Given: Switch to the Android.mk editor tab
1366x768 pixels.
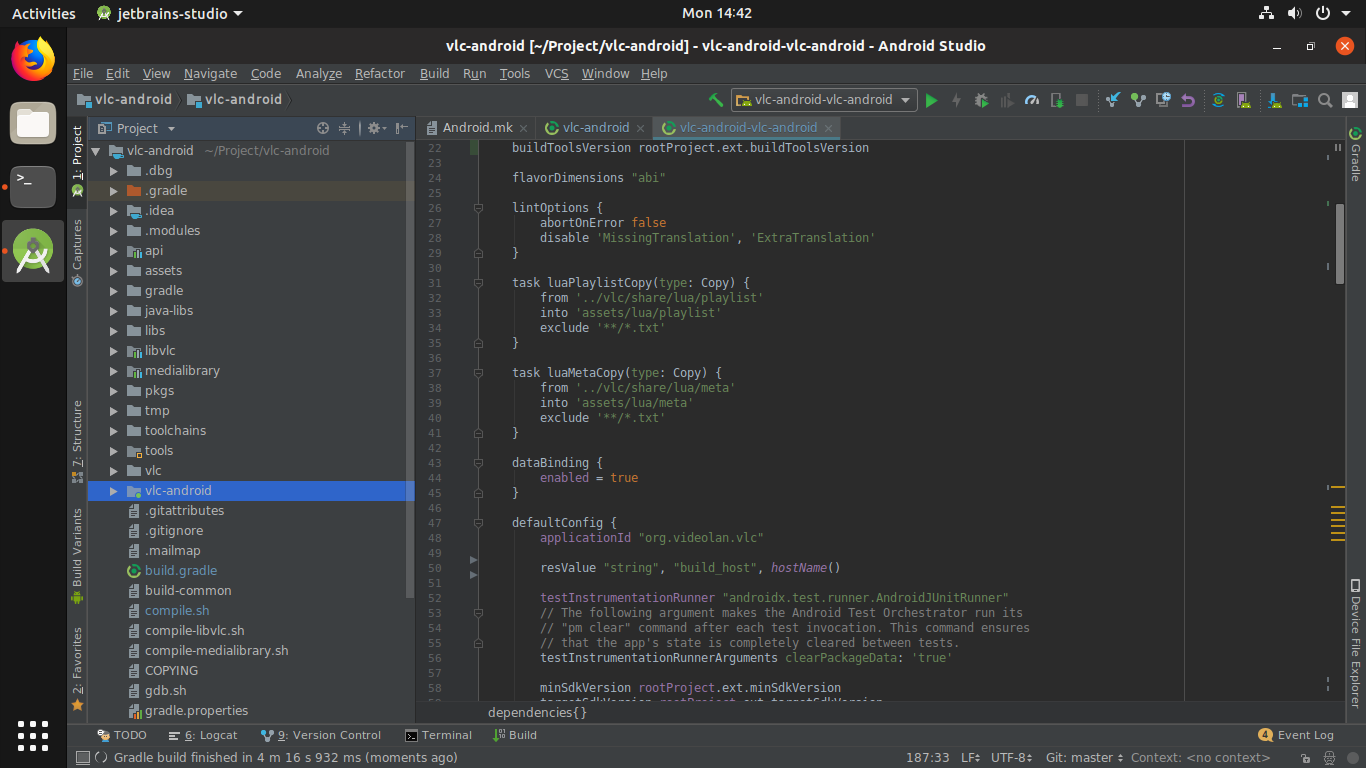Looking at the screenshot, I should click(477, 128).
